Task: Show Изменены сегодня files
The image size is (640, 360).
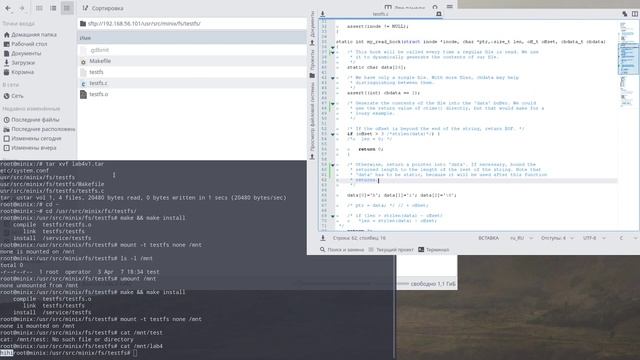Action: tap(32, 138)
